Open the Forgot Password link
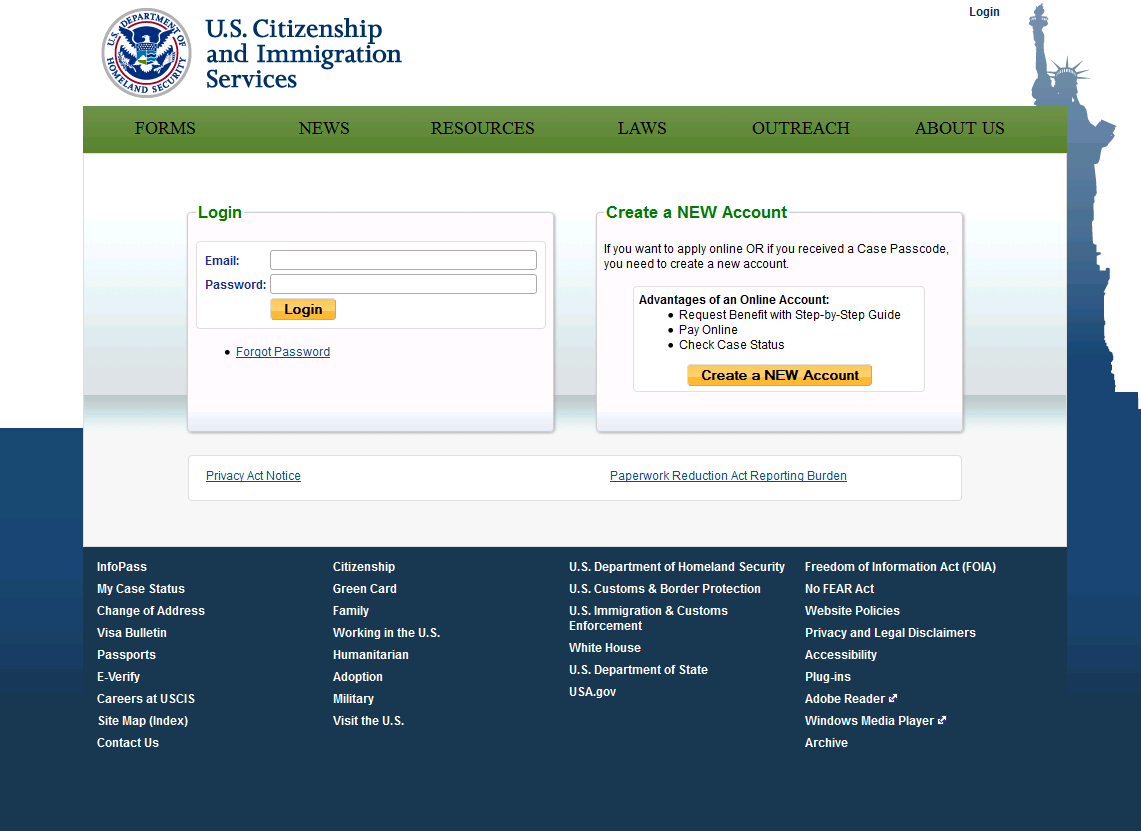Screen dimensions: 1141x831 click(283, 352)
